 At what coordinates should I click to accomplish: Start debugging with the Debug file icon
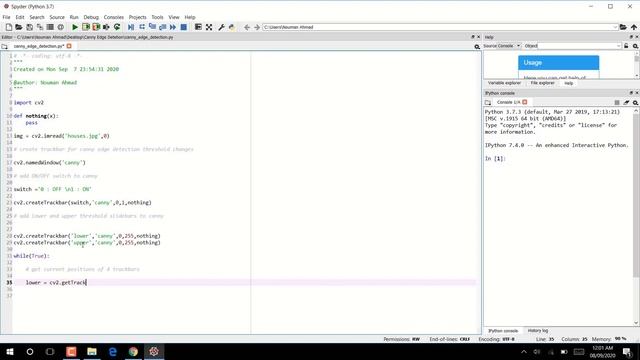coord(131,27)
